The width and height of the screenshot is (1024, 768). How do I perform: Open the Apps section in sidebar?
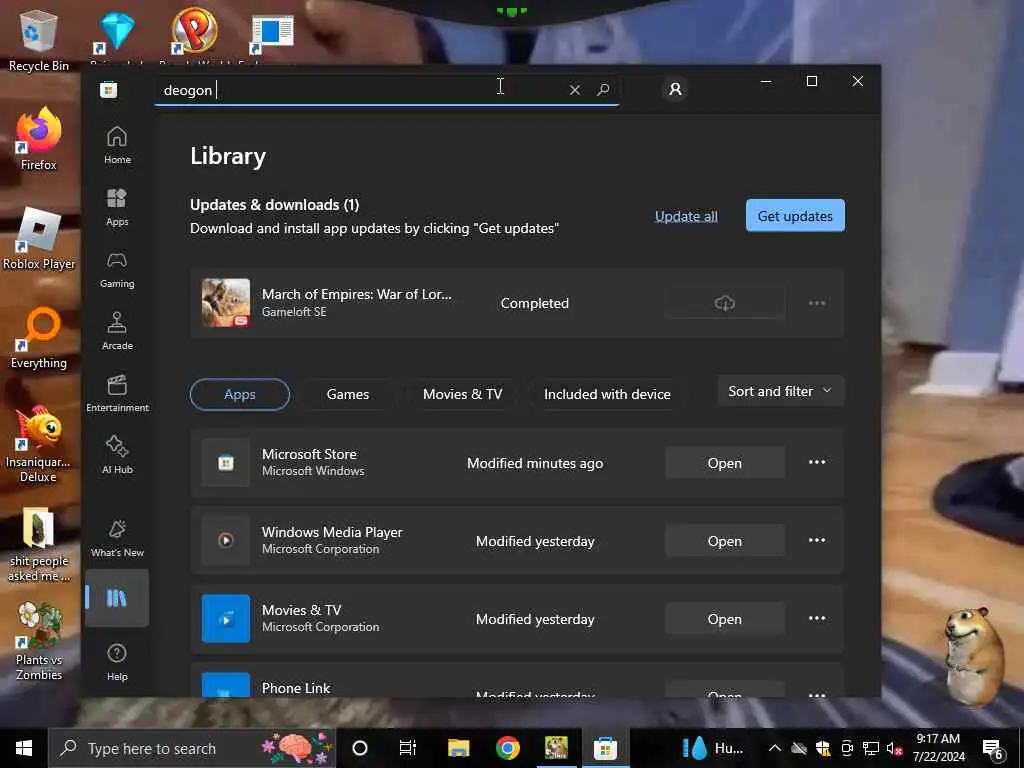coord(117,207)
